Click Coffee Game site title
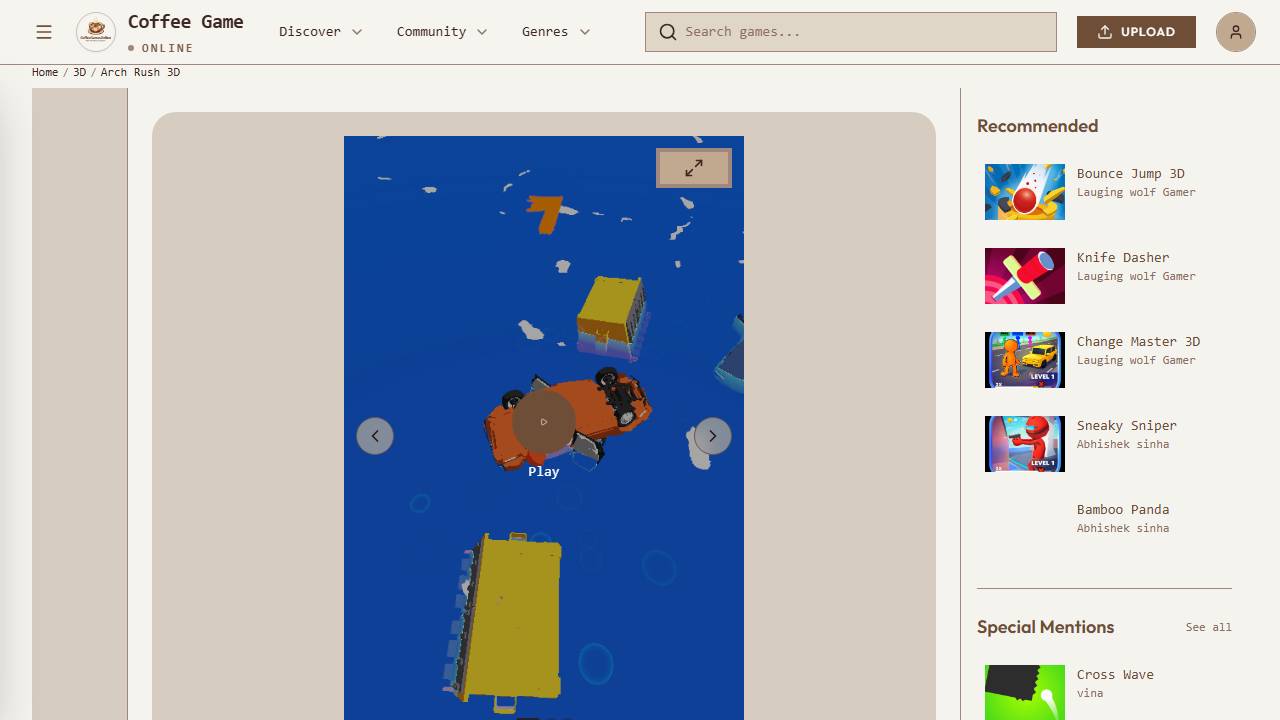Viewport: 1280px width, 720px height. coord(186,22)
